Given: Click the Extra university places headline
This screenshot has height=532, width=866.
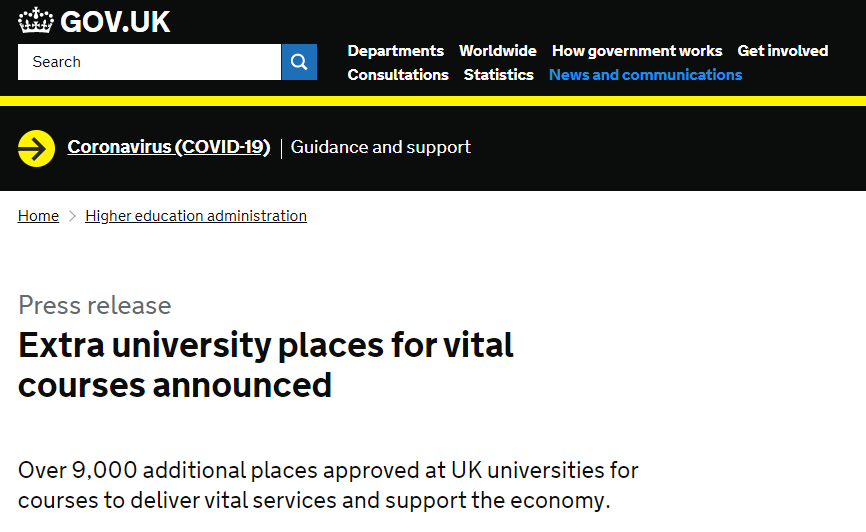Looking at the screenshot, I should pos(266,365).
